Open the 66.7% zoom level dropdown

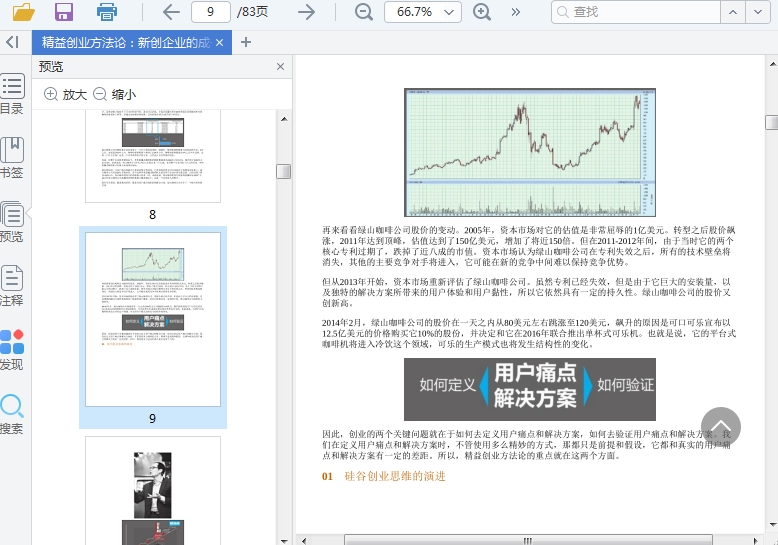[x=423, y=11]
